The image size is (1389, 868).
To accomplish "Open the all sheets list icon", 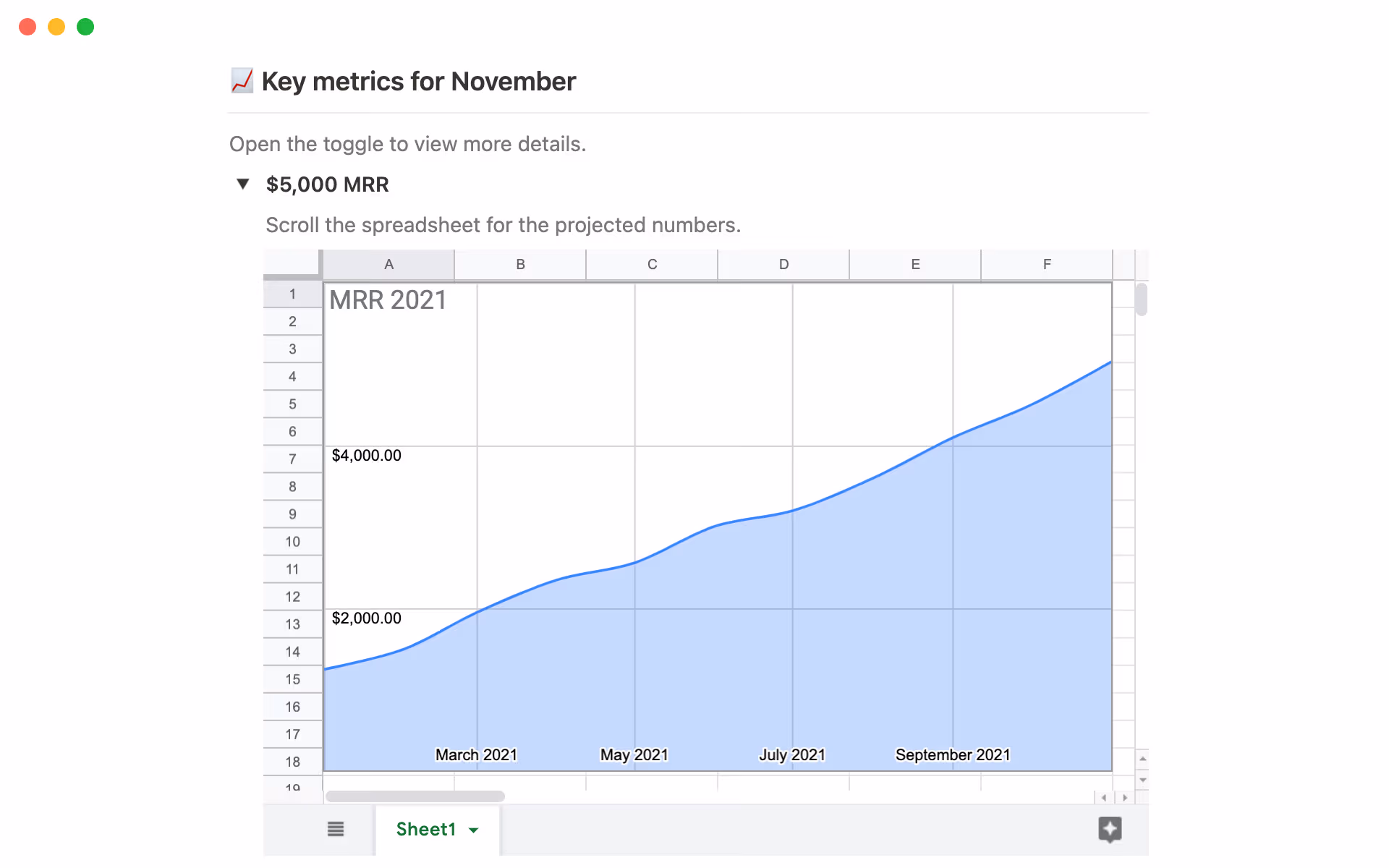I will (335, 829).
